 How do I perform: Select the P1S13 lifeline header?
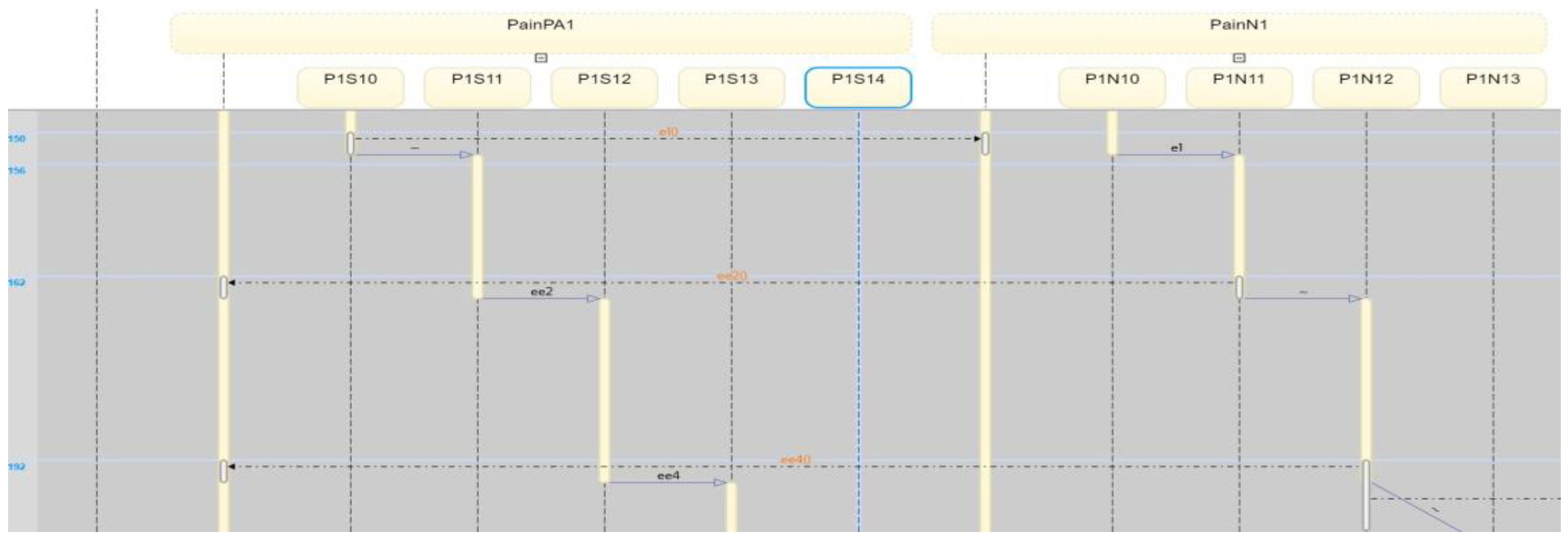point(731,87)
